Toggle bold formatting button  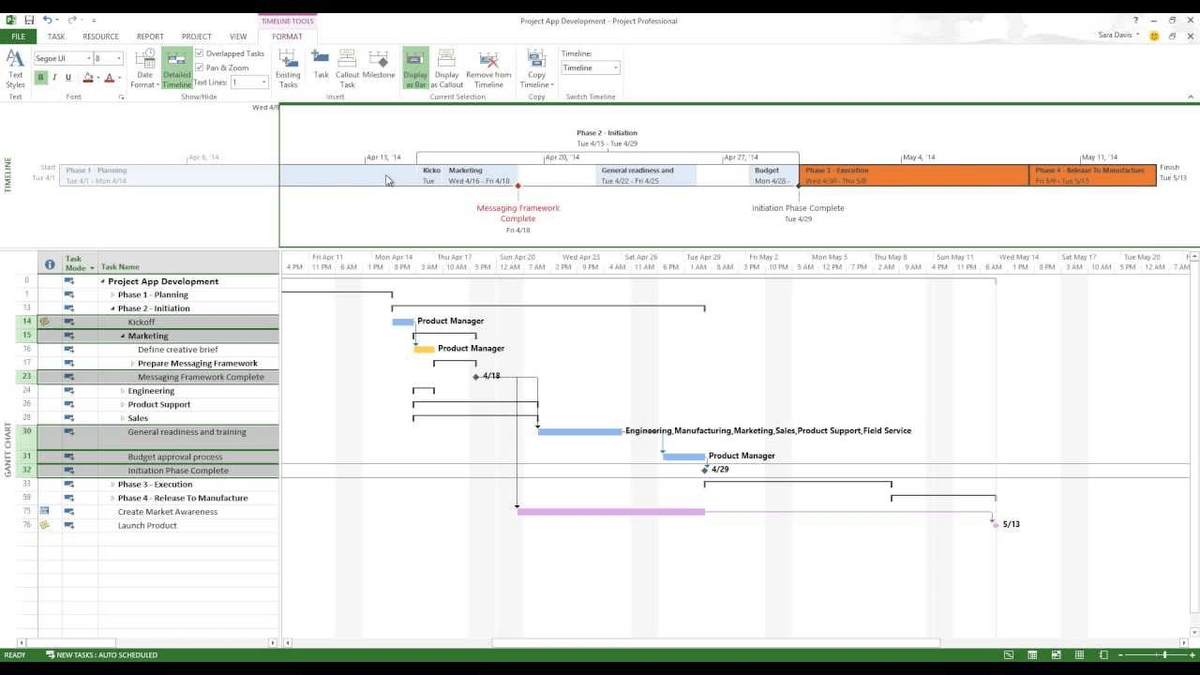click(41, 77)
